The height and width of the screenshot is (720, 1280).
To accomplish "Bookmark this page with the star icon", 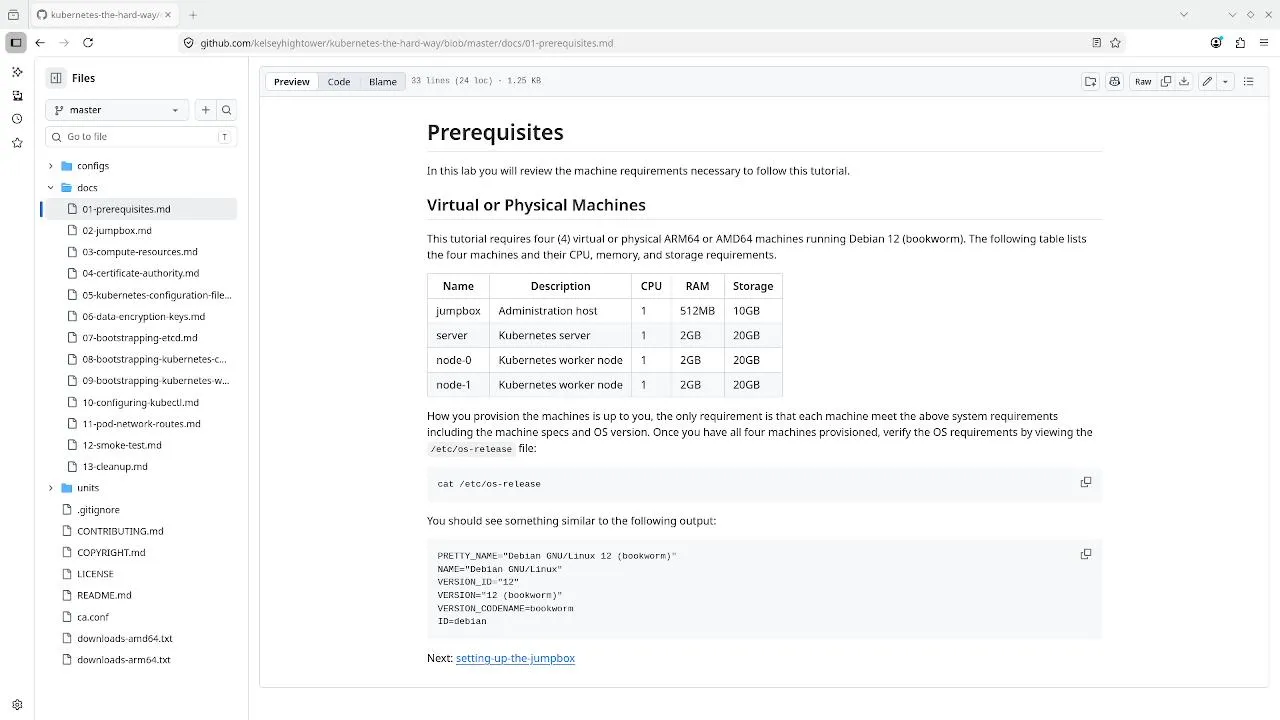I will click(x=1115, y=43).
